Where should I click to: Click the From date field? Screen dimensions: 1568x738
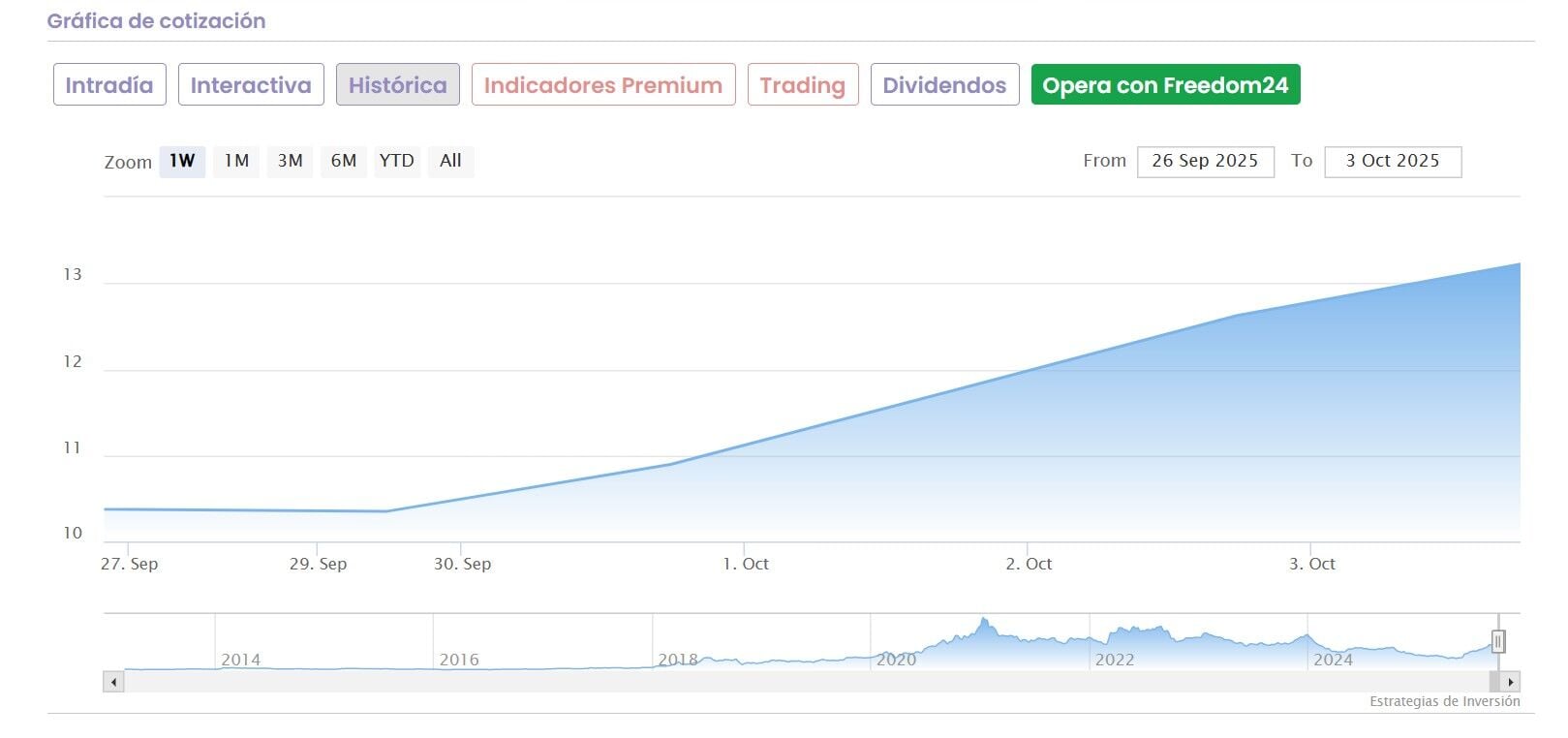coord(1205,162)
